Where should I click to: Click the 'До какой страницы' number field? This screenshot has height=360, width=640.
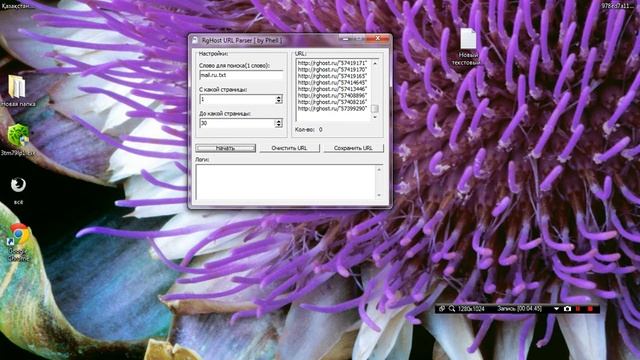[x=237, y=123]
